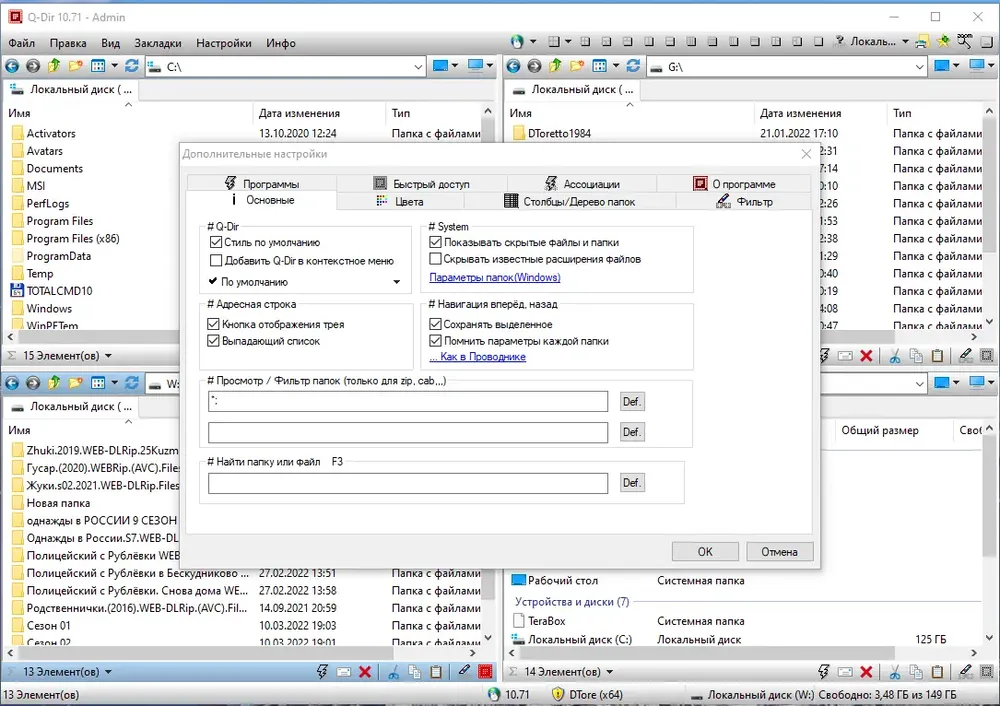Open the 'Файл' menu

(22, 43)
